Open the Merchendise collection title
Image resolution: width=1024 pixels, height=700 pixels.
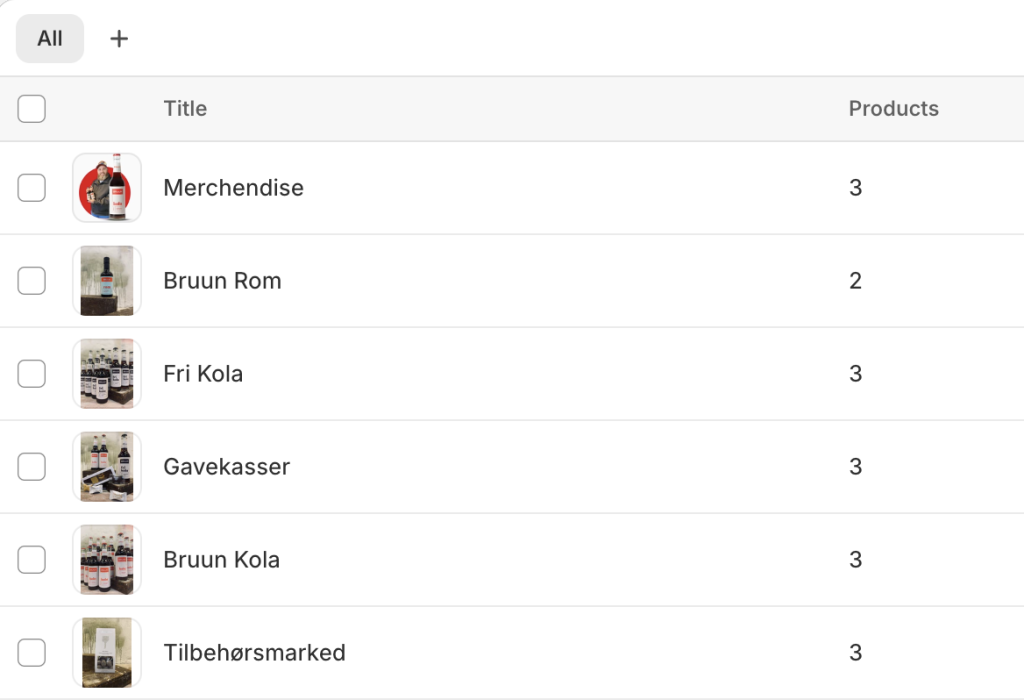click(x=233, y=188)
